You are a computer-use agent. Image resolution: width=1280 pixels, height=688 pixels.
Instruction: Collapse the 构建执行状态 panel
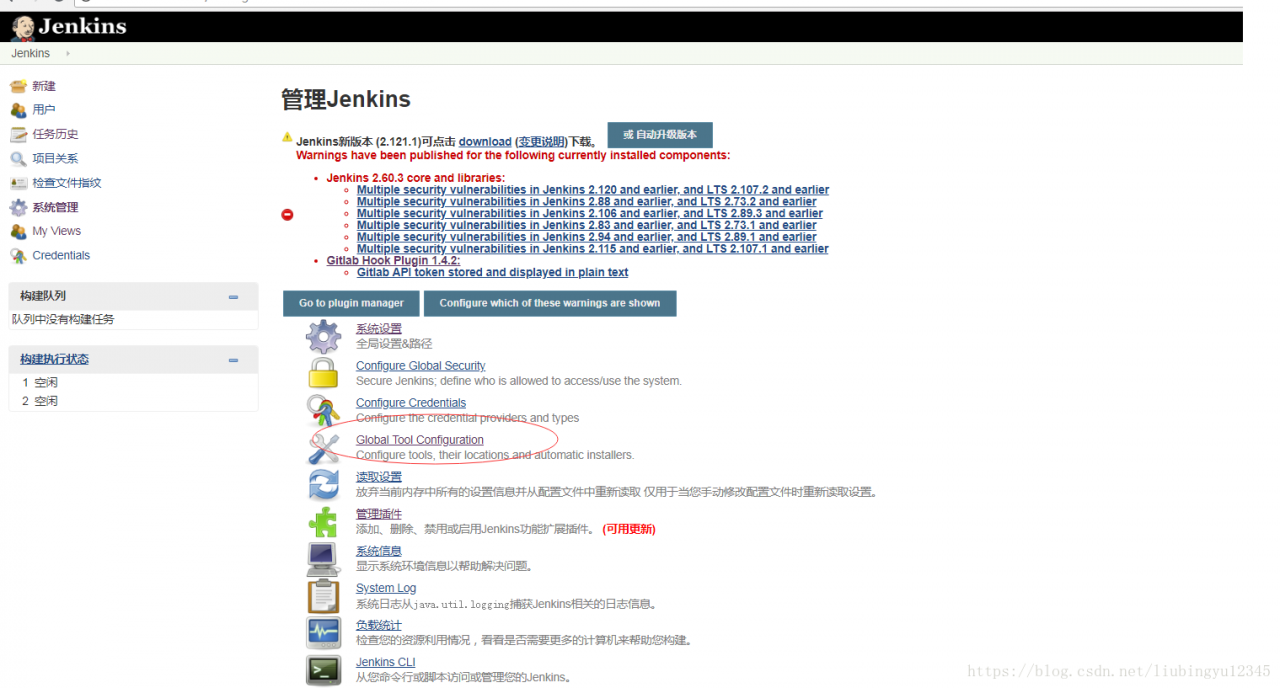233,360
